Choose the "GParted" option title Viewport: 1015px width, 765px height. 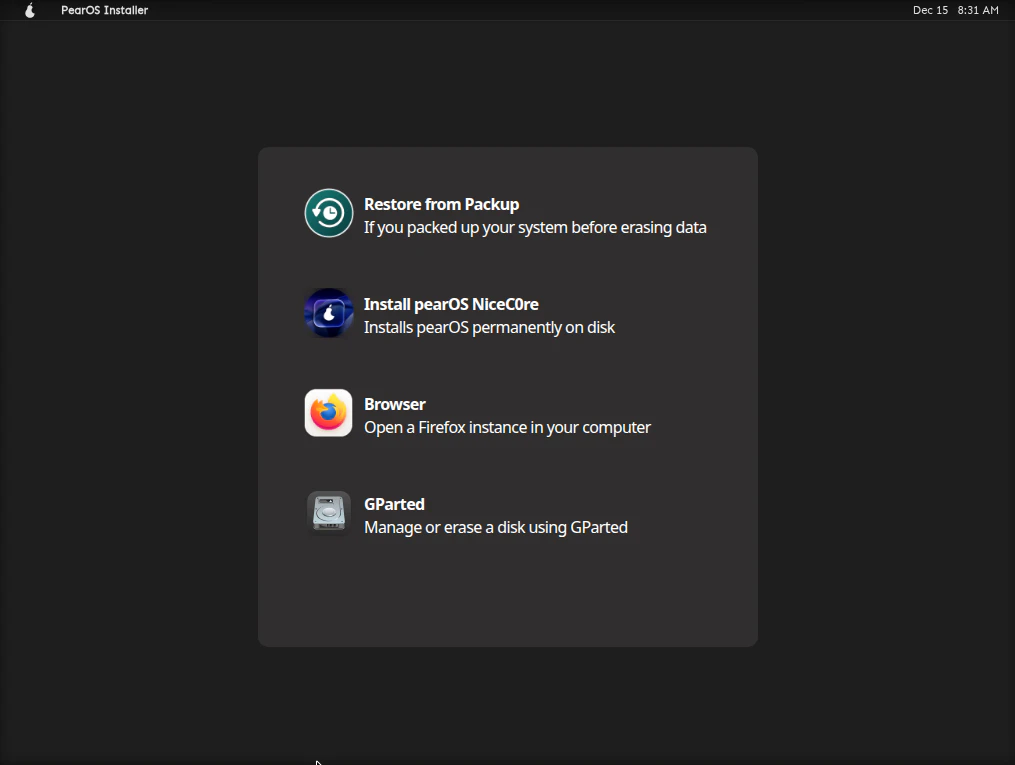click(x=394, y=504)
